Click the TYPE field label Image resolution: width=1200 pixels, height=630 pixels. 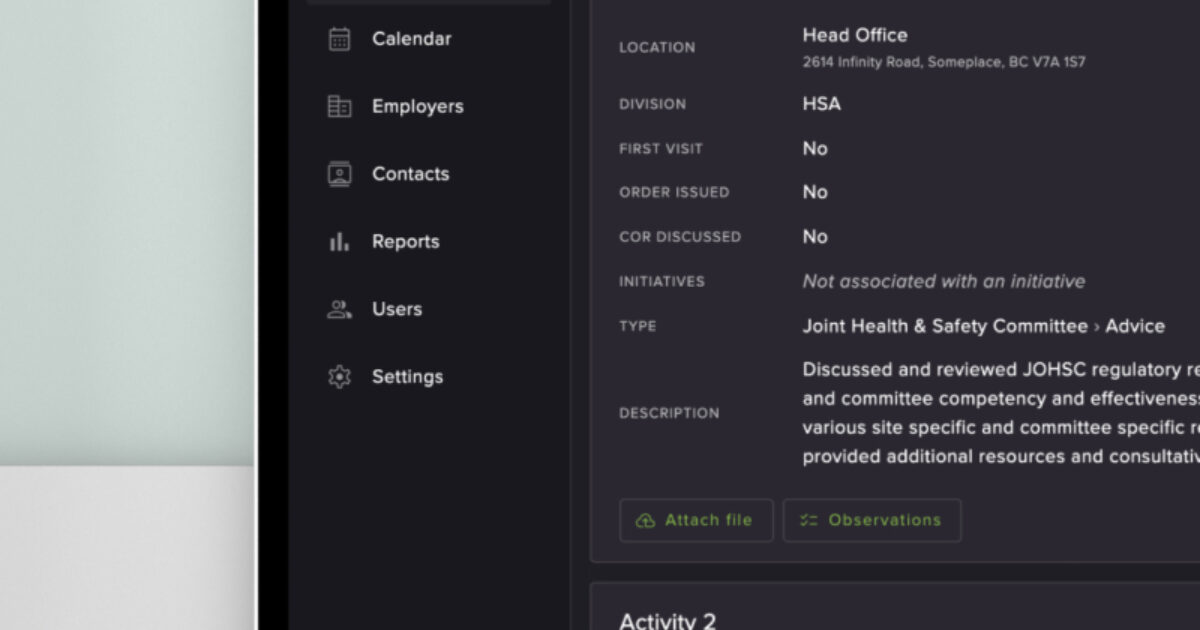[x=638, y=326]
